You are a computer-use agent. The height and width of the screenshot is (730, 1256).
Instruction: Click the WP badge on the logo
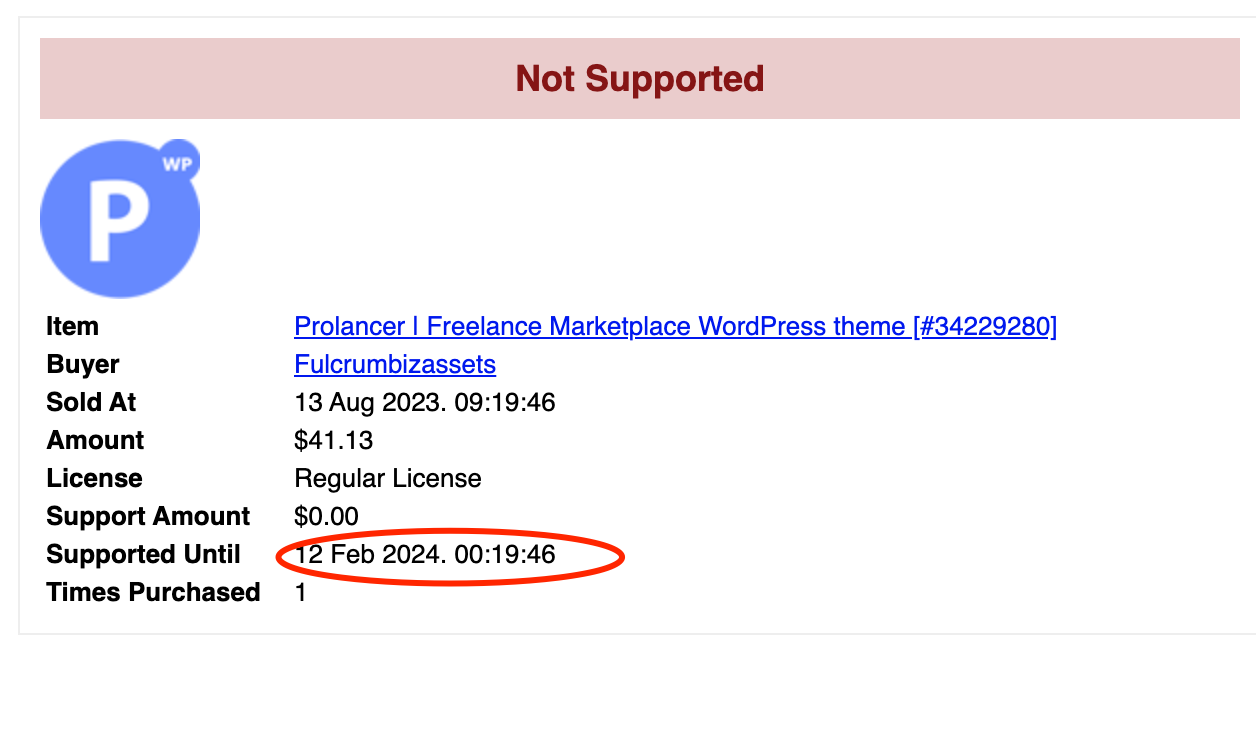coord(177,163)
